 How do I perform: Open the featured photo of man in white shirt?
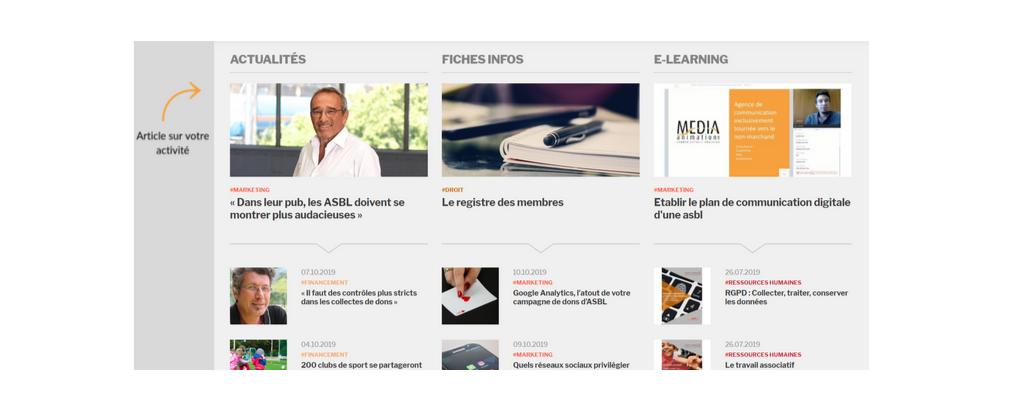click(x=328, y=130)
